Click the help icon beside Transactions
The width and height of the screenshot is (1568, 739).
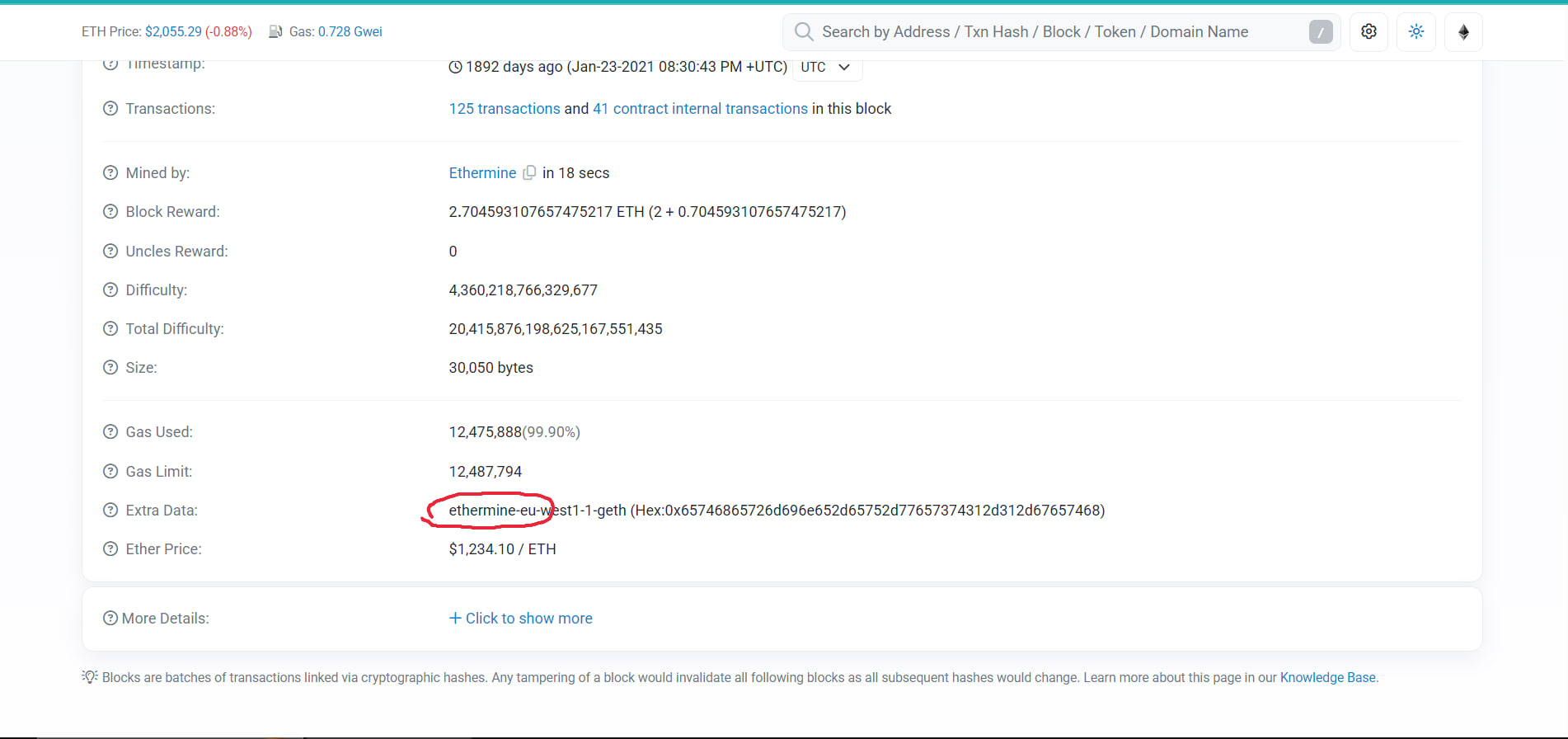click(110, 109)
